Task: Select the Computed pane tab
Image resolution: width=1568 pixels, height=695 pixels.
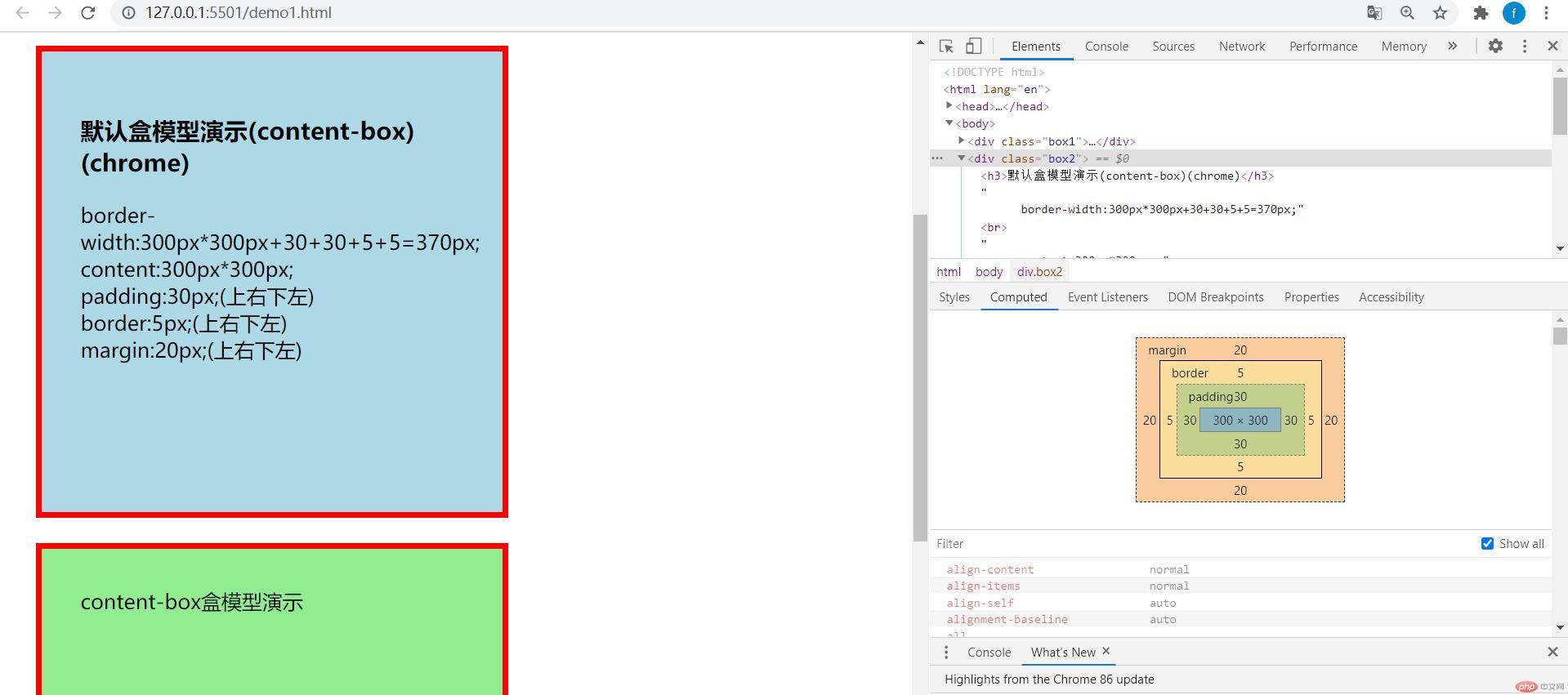Action: click(x=1018, y=297)
